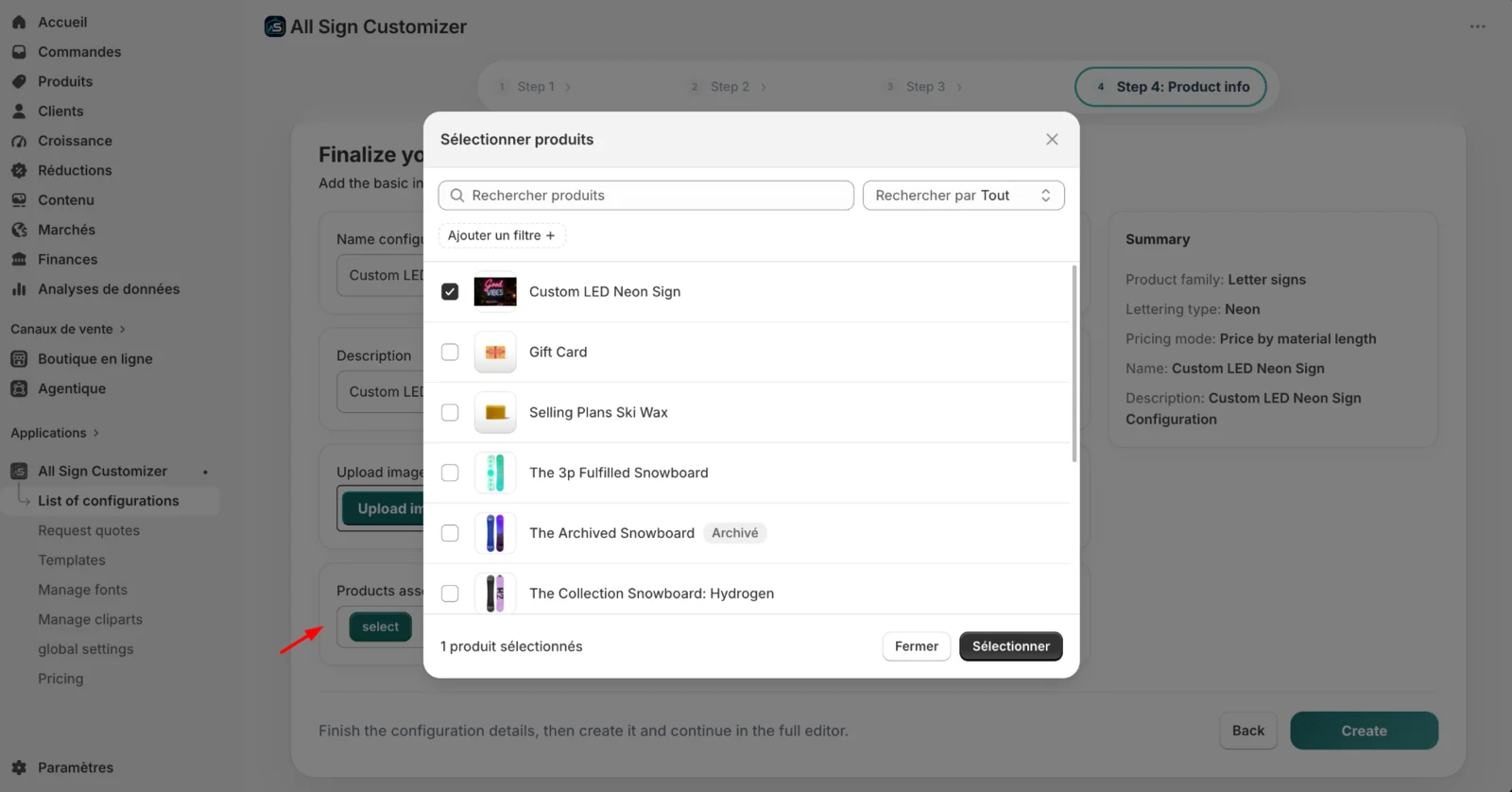
Task: Click the All Sign Customizer app logo in header
Action: (275, 26)
